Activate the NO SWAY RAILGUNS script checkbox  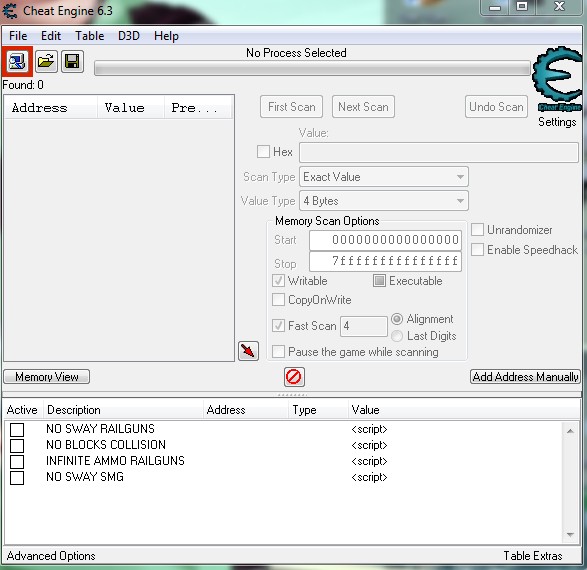point(17,430)
